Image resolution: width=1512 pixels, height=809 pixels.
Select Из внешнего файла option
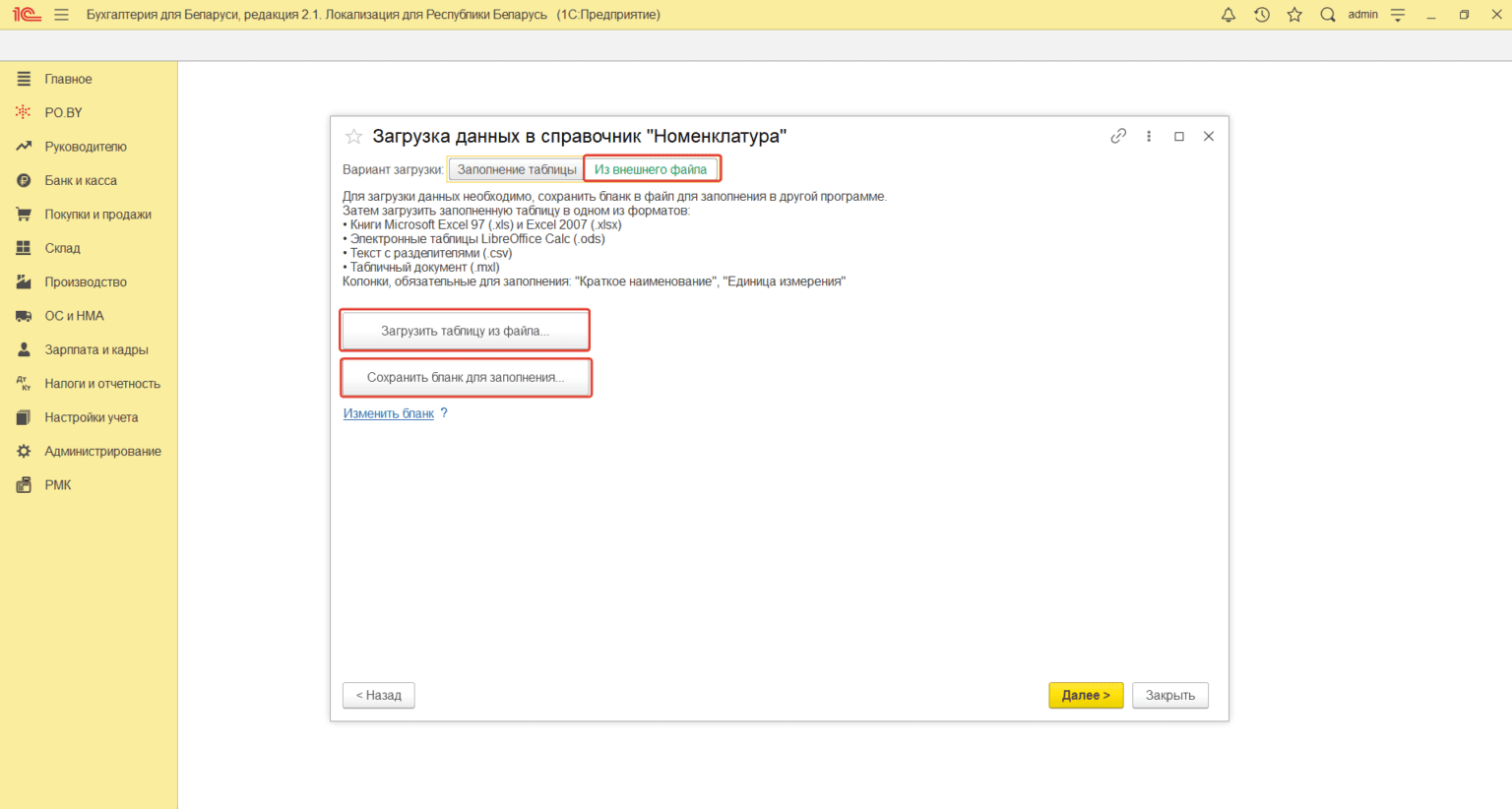tap(651, 169)
